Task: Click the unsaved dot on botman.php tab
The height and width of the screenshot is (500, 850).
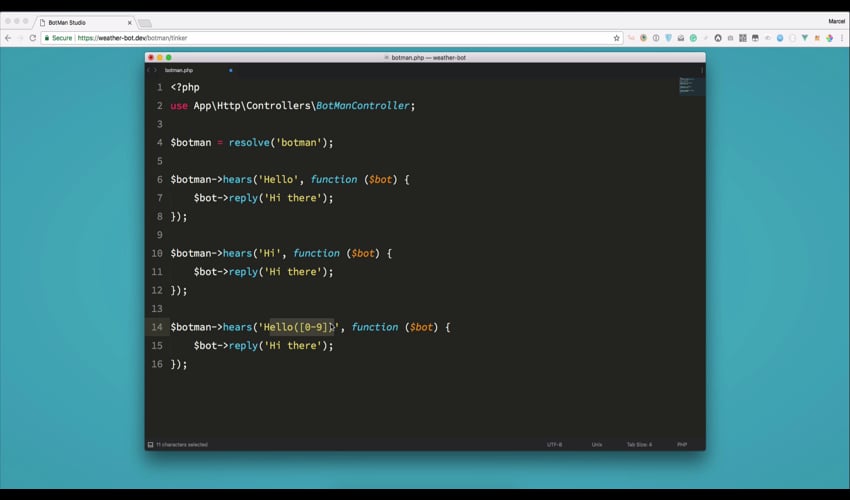Action: (230, 70)
